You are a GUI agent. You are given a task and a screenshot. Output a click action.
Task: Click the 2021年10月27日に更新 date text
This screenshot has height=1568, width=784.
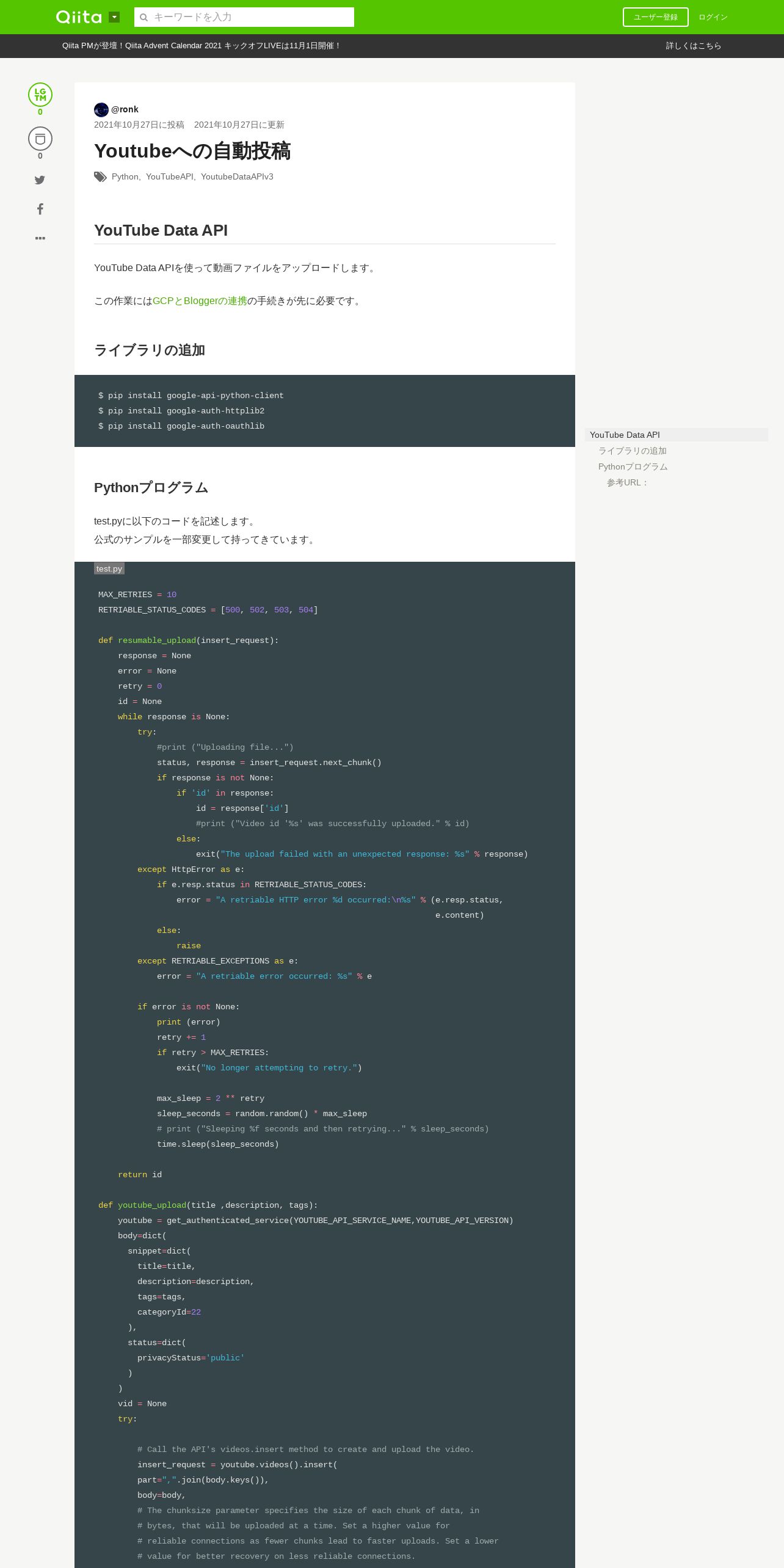[x=239, y=125]
